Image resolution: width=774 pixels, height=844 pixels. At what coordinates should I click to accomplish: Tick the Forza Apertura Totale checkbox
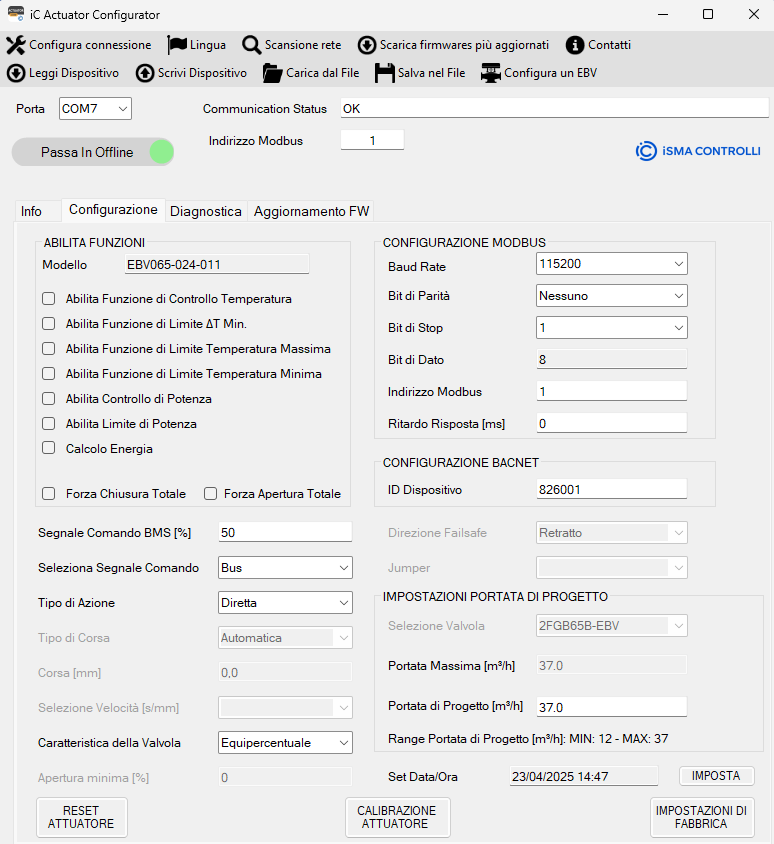tap(210, 493)
